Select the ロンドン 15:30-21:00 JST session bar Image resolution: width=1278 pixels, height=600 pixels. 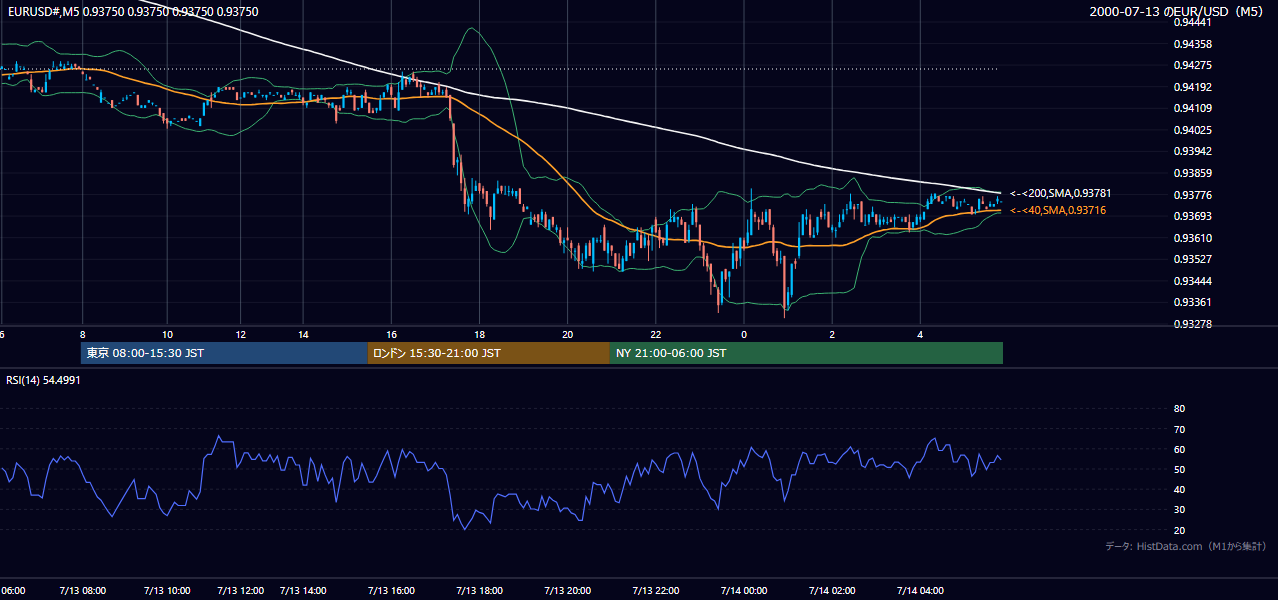489,353
